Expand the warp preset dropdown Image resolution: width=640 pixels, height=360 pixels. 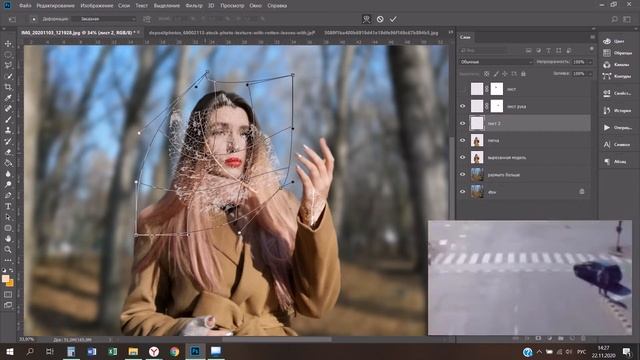click(104, 19)
